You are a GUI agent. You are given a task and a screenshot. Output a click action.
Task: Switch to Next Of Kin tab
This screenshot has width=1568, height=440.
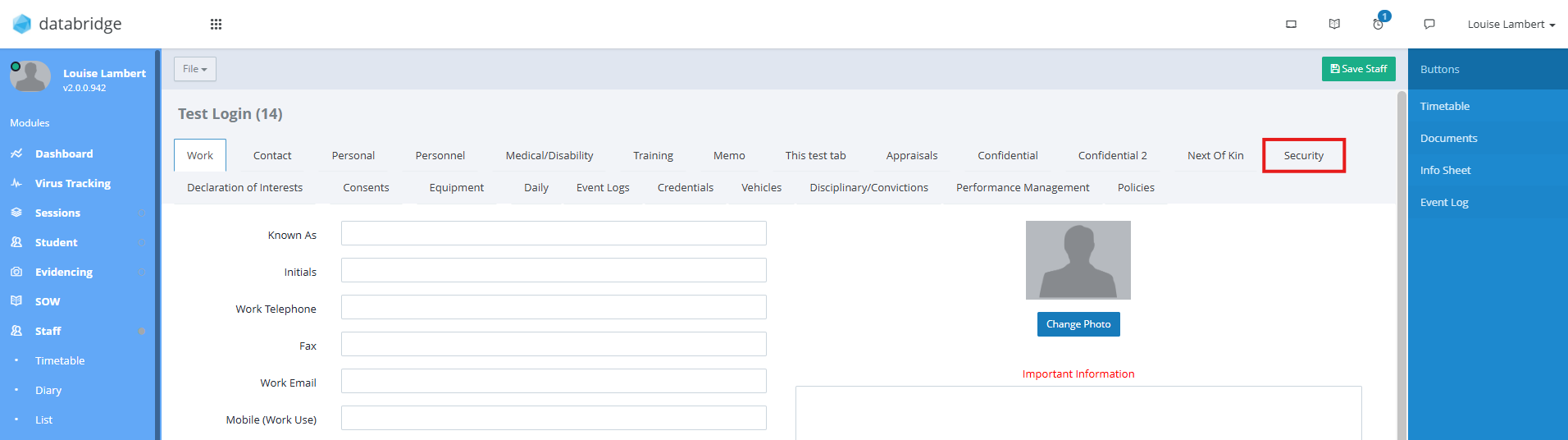click(1215, 155)
